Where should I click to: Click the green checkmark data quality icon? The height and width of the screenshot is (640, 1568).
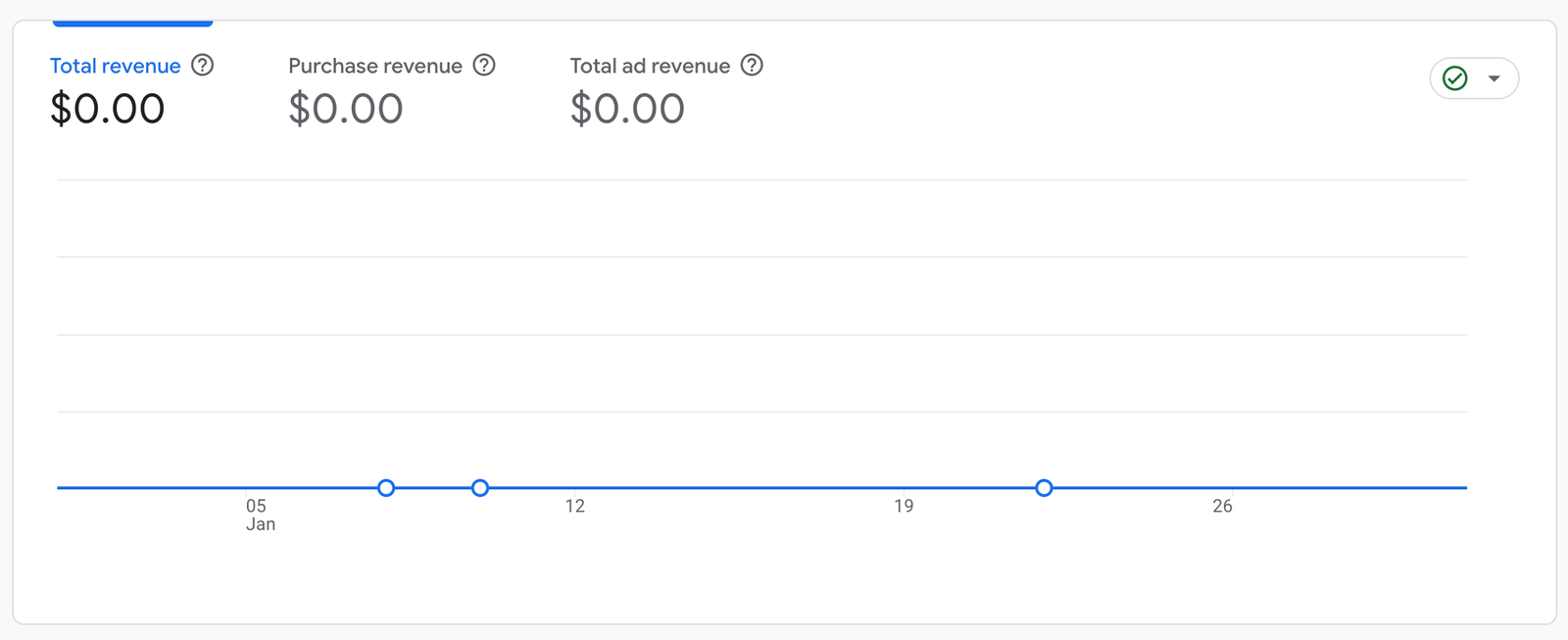point(1455,78)
